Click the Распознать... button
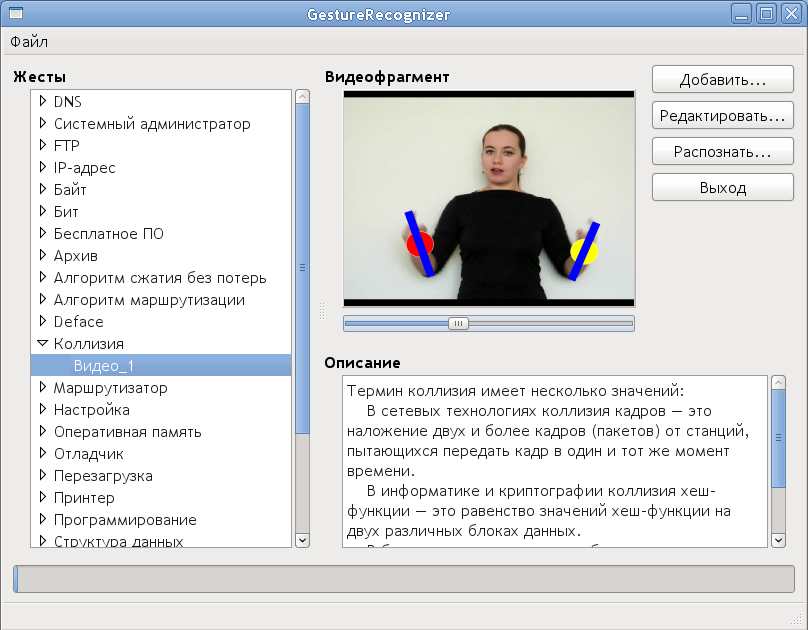 [x=722, y=151]
